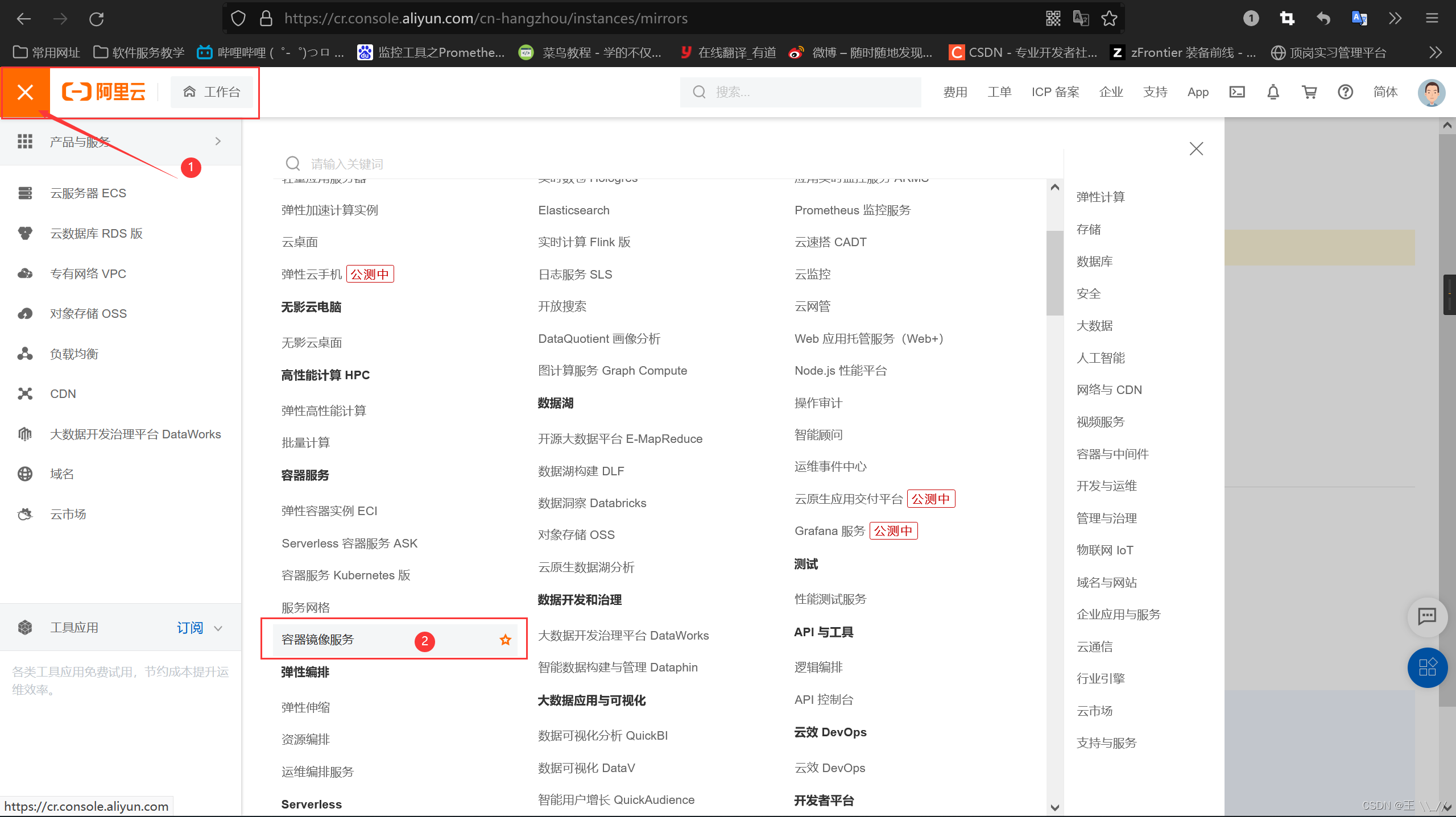The width and height of the screenshot is (1456, 817).
Task: Open 日志服务 SLS
Action: (575, 275)
